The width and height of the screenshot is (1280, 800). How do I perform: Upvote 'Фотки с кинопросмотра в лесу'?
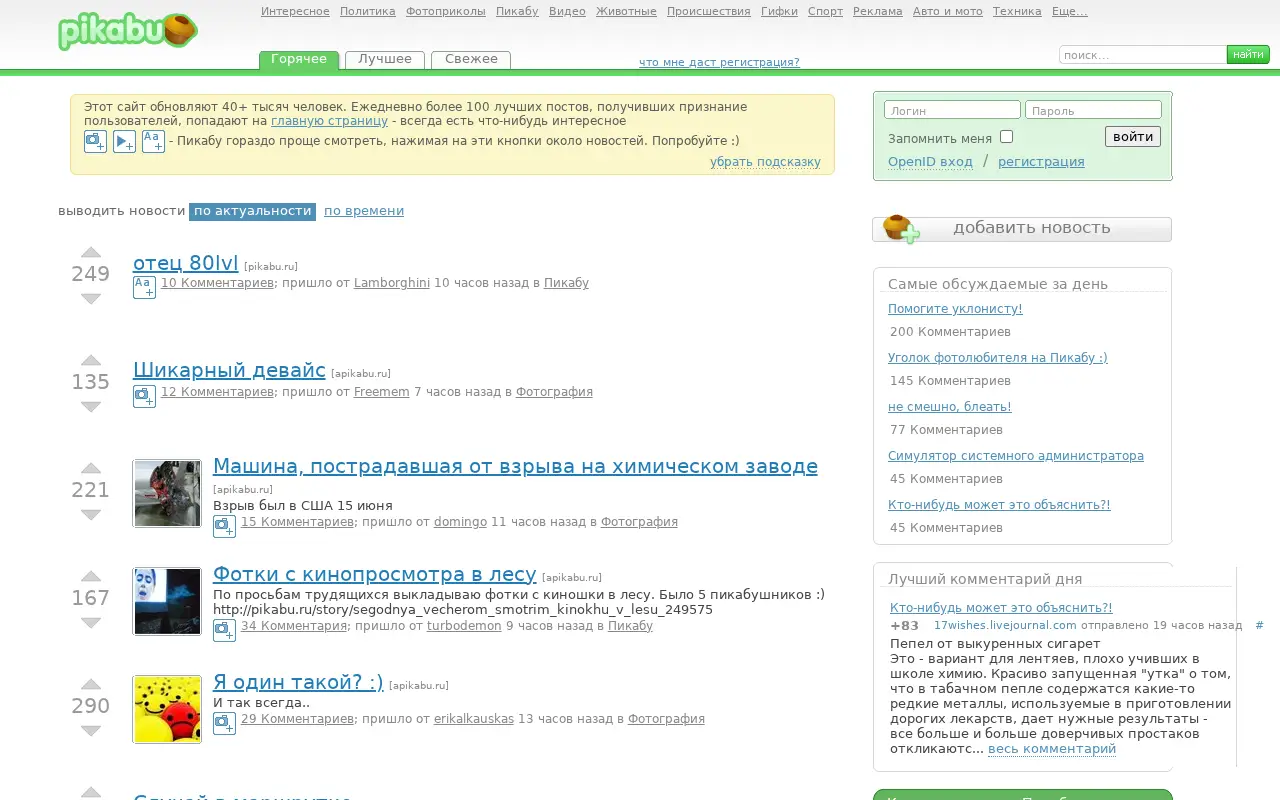91,576
